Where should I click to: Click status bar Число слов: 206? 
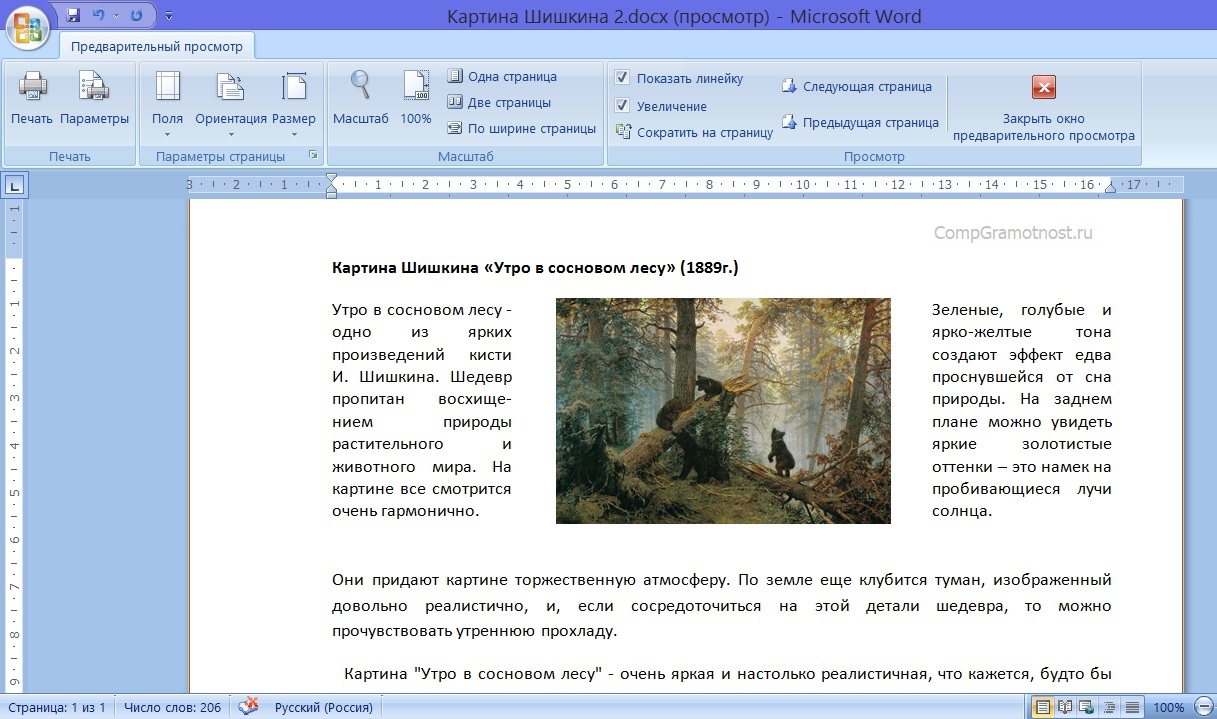(172, 707)
